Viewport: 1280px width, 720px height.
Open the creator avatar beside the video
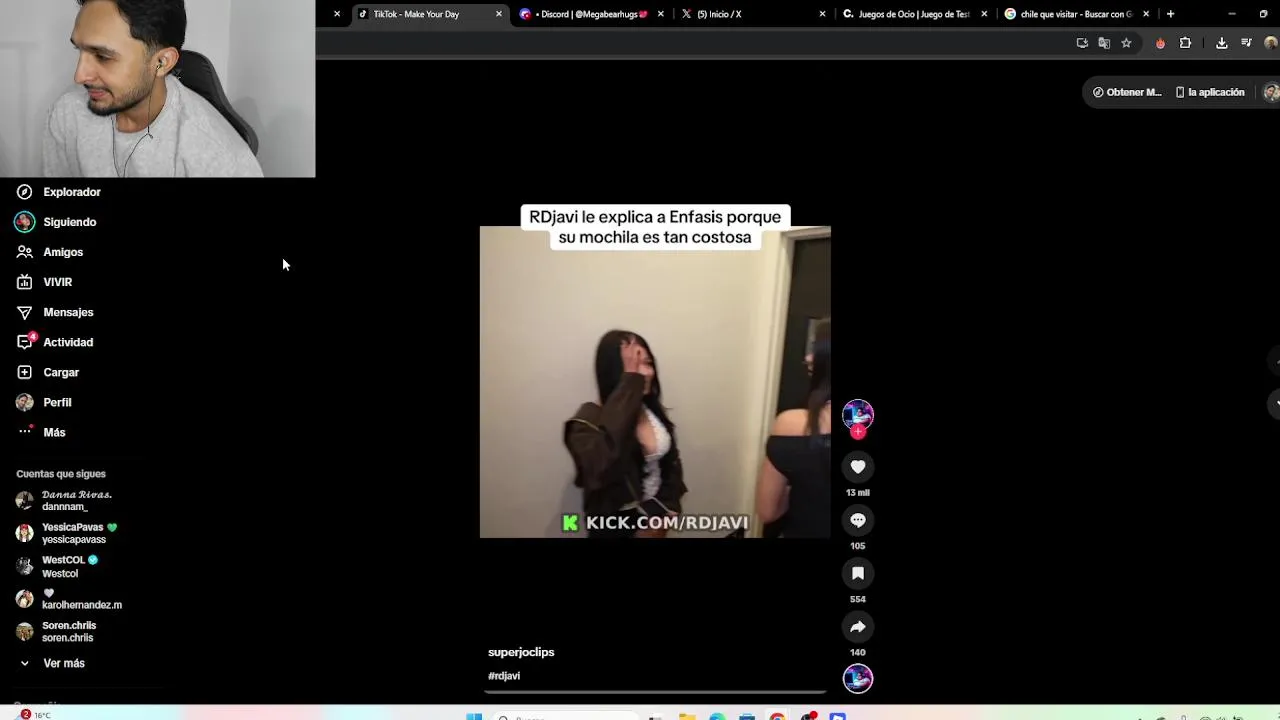coord(858,414)
